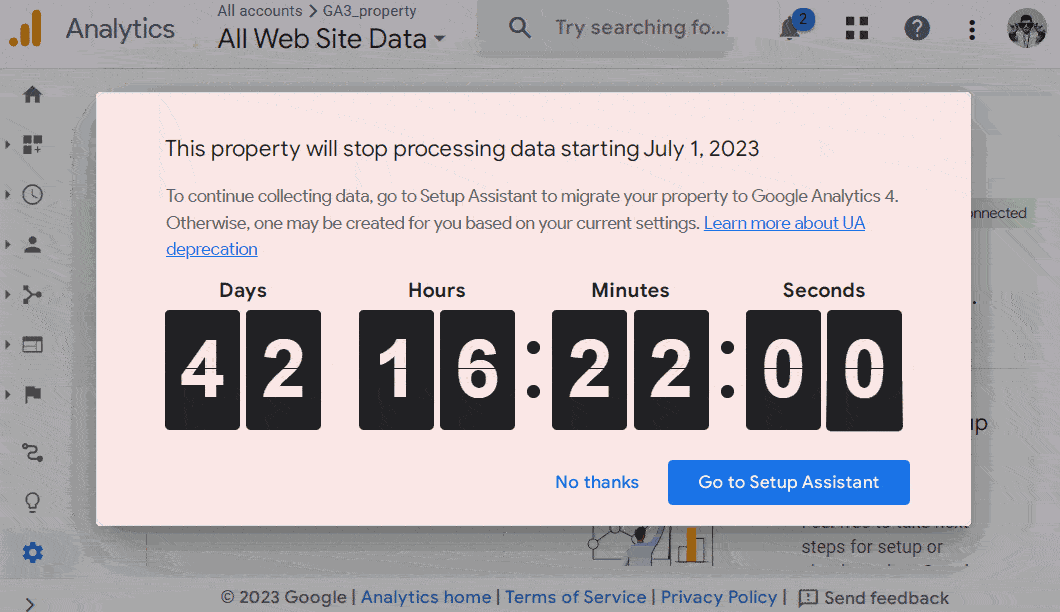Open the Audience person icon
This screenshot has height=612, width=1060.
coord(33,244)
